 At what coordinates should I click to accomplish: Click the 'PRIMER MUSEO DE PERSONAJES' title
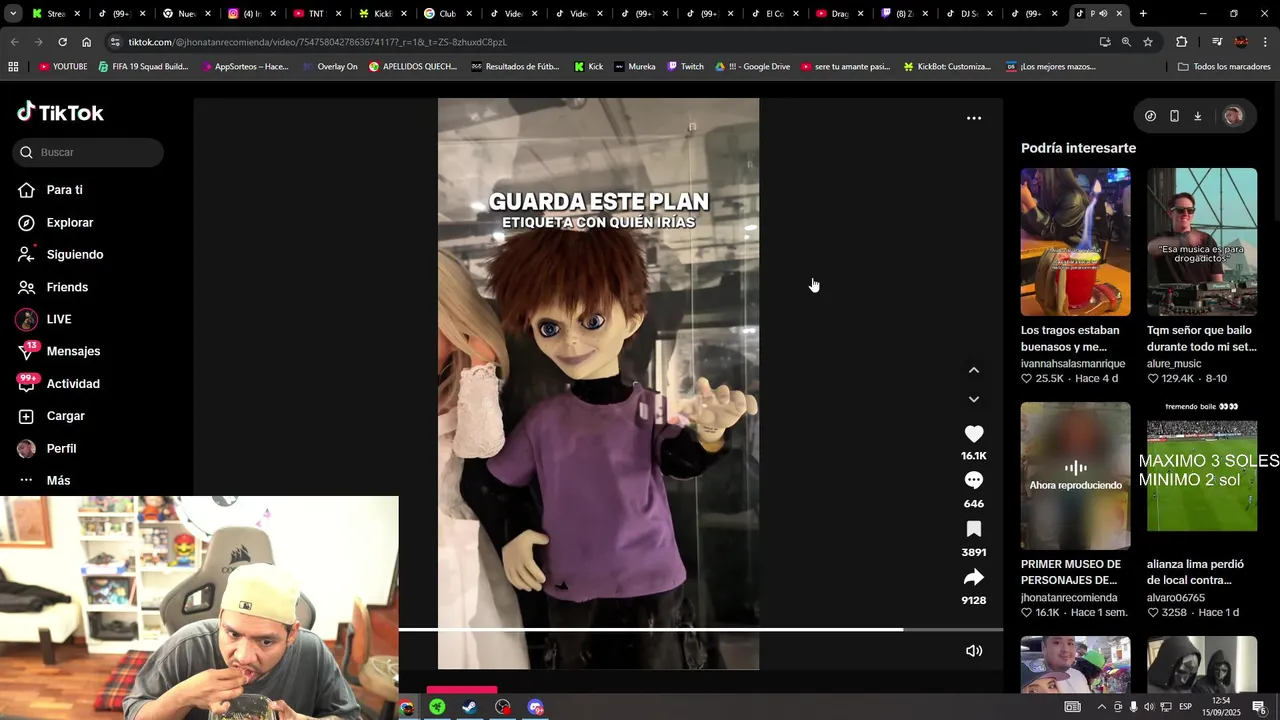coord(1070,572)
